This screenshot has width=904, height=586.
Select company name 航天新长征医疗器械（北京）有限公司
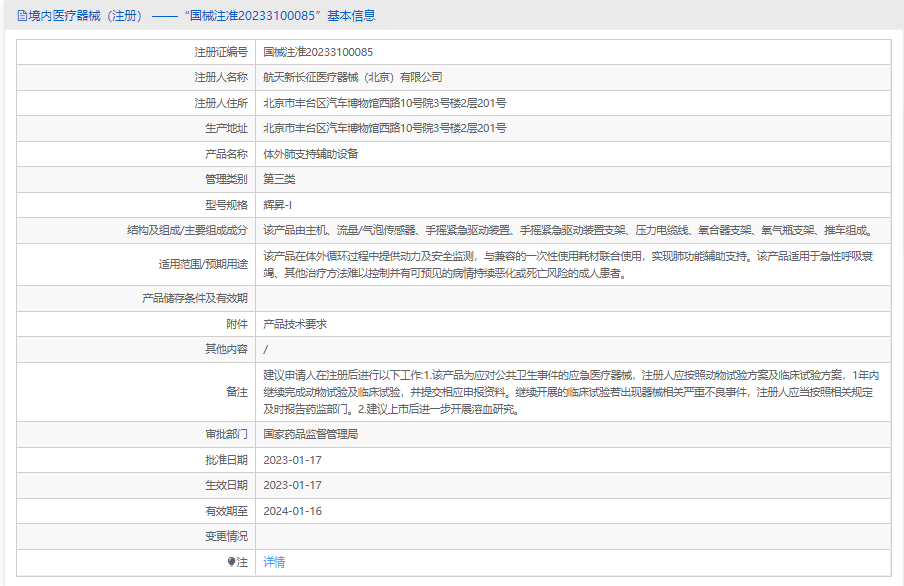pyautogui.click(x=353, y=77)
